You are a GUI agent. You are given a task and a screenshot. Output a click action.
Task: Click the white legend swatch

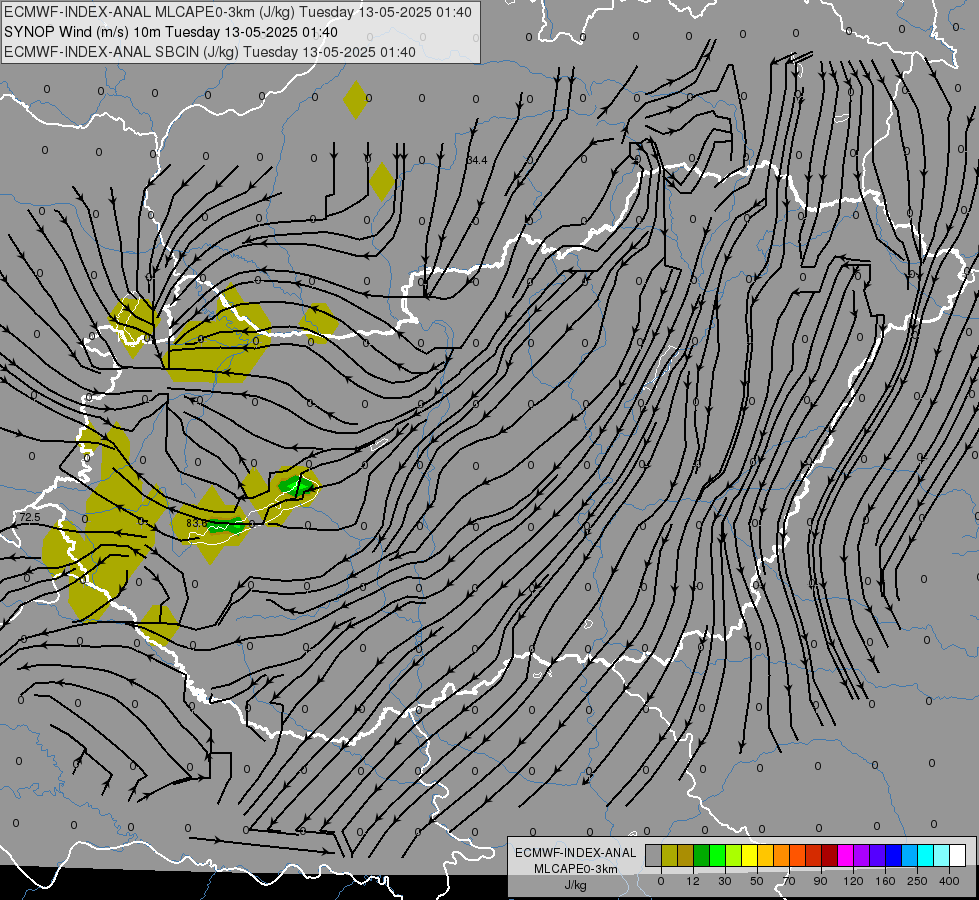[957, 855]
